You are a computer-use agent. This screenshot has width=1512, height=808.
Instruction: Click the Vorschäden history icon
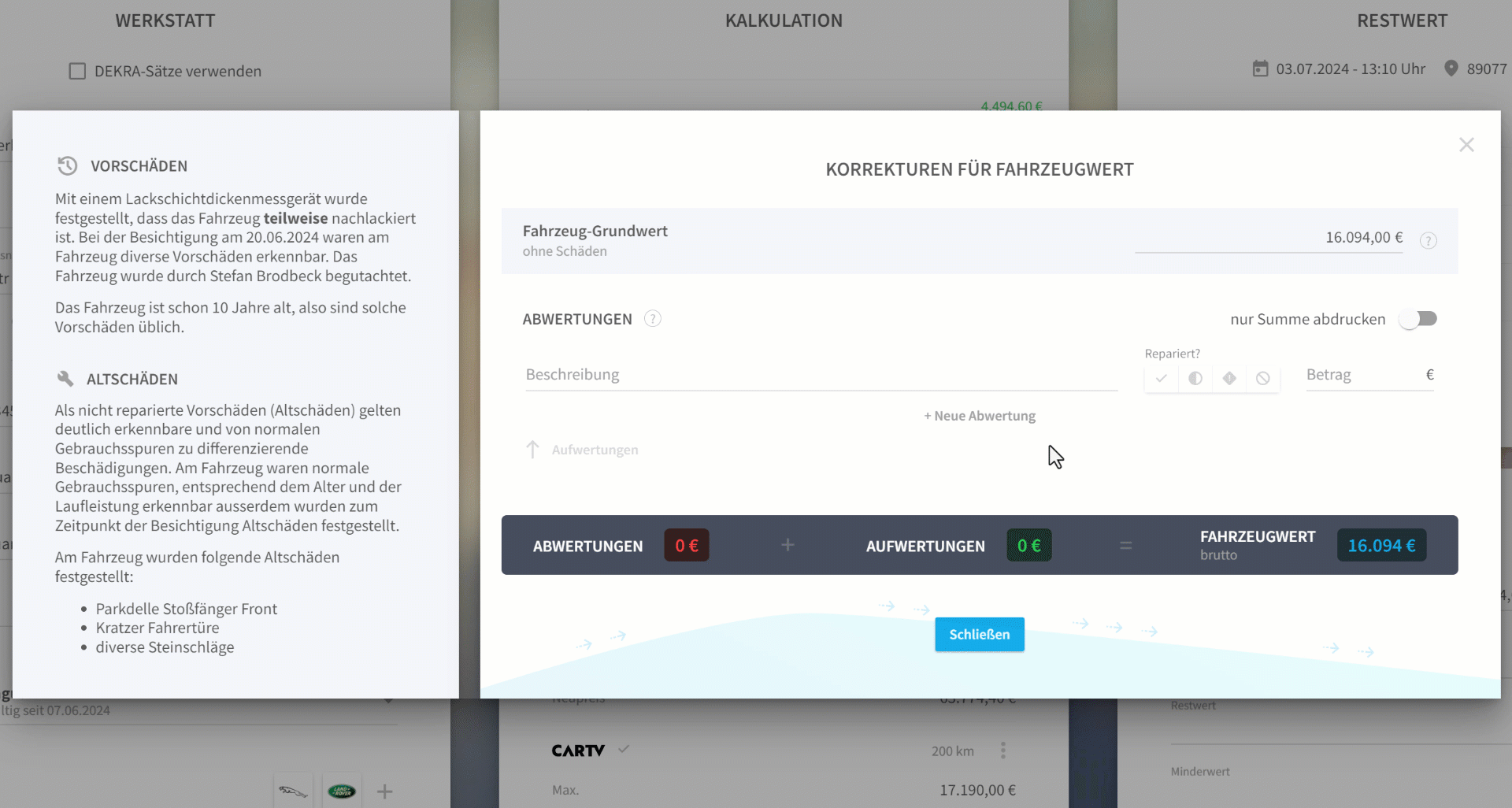tap(68, 165)
